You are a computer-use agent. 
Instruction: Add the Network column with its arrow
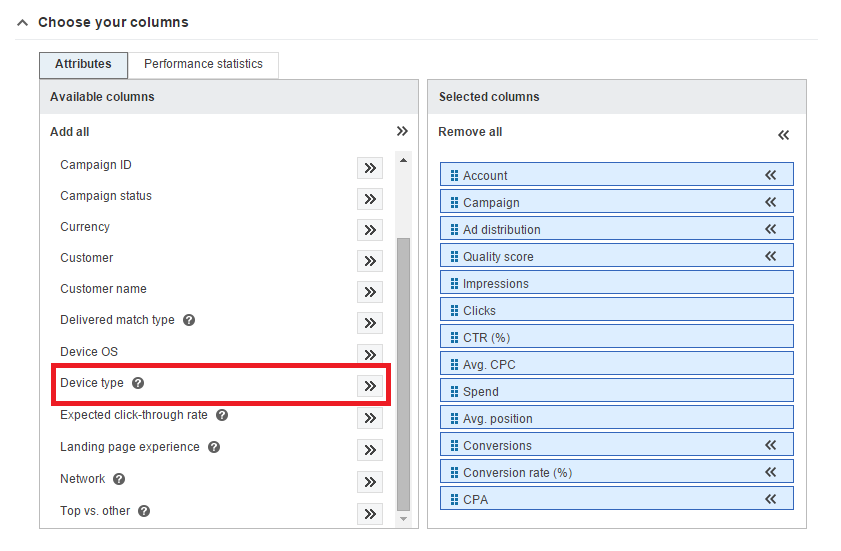[370, 482]
